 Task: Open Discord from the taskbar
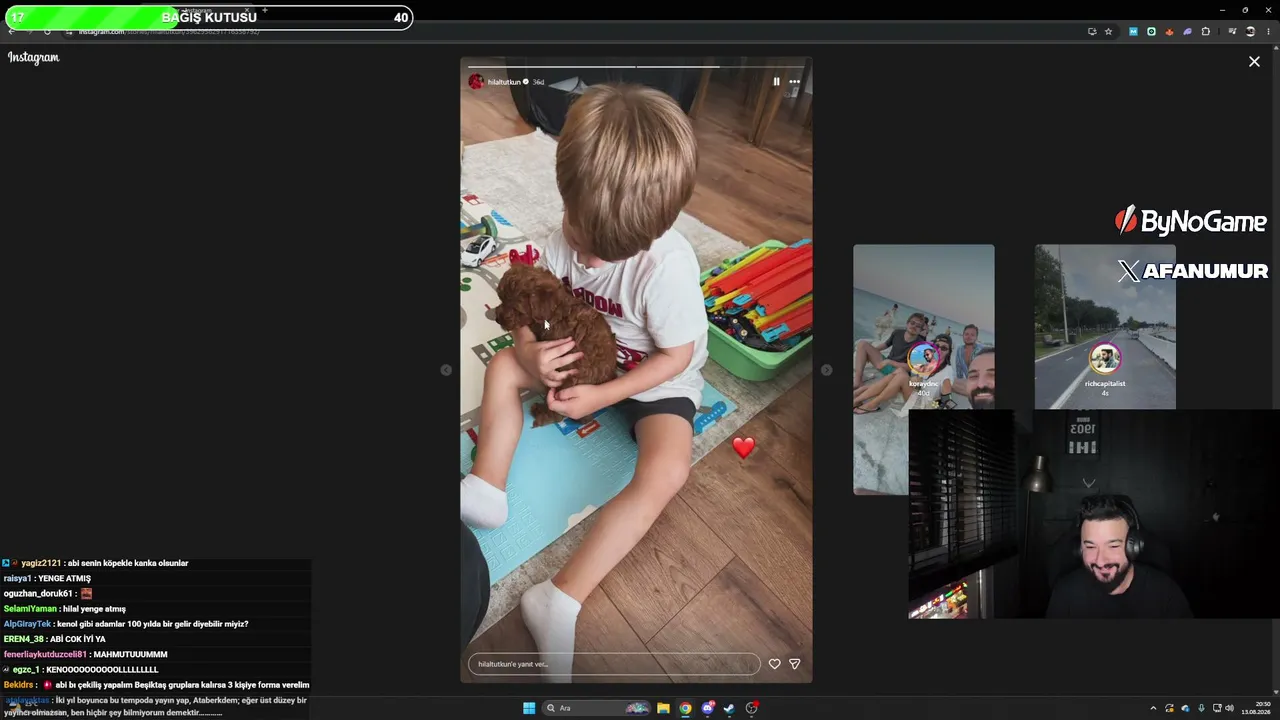point(708,708)
